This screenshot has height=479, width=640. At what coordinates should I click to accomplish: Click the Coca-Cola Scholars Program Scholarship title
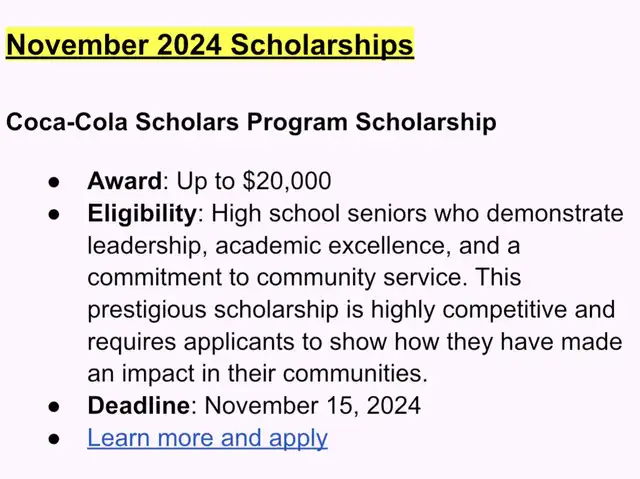pyautogui.click(x=251, y=122)
